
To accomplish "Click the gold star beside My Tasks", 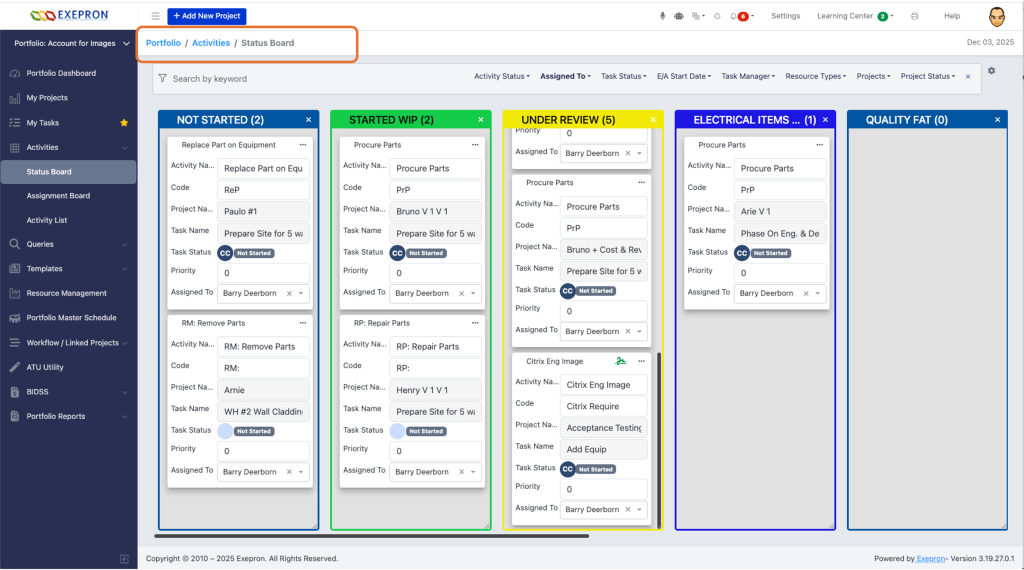I will click(124, 123).
